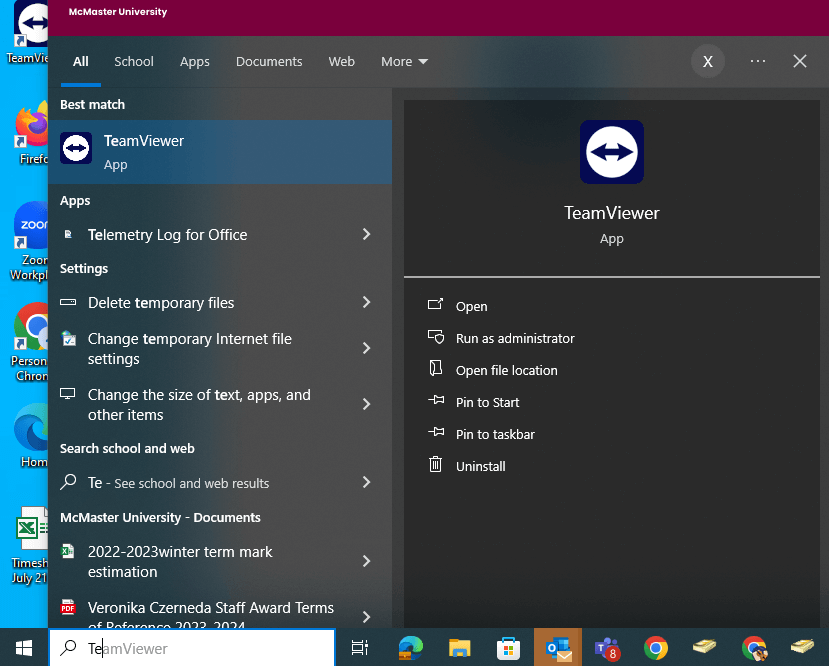Expand Veronika Czerneda document arrow

tap(366, 617)
